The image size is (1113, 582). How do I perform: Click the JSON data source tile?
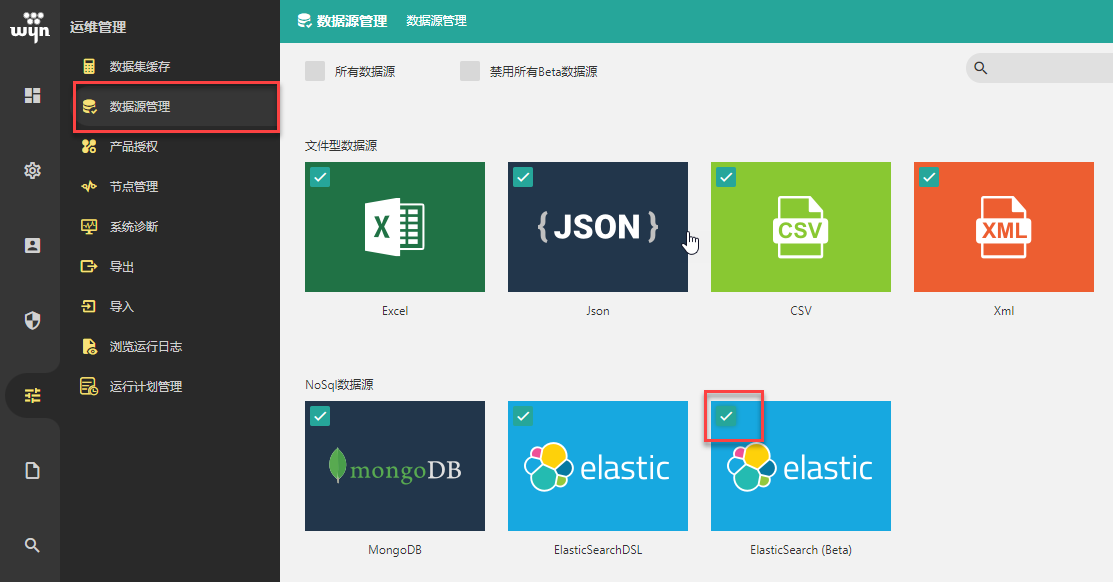point(598,227)
